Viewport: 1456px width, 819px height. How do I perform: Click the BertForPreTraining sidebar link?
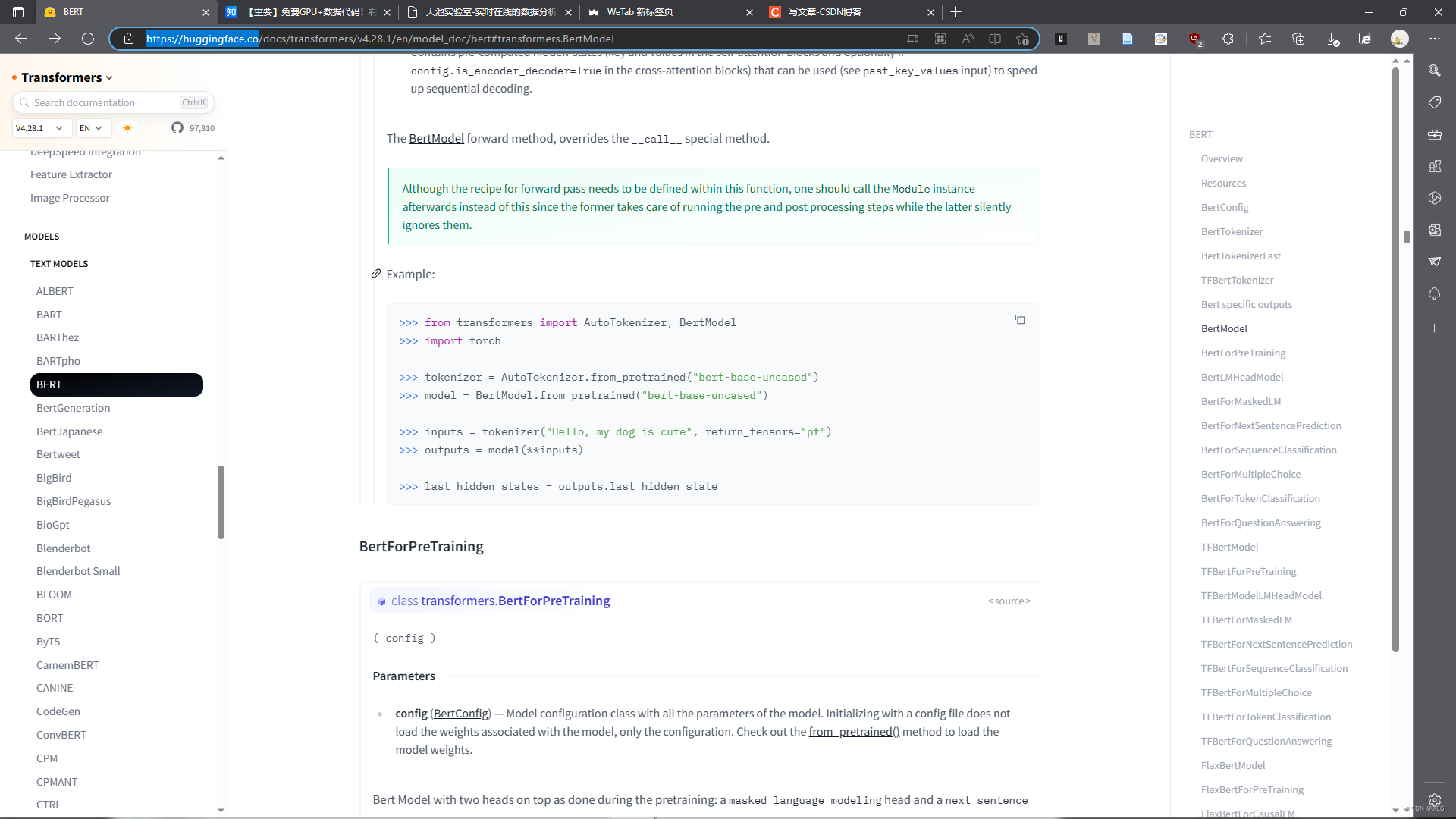pos(1243,352)
